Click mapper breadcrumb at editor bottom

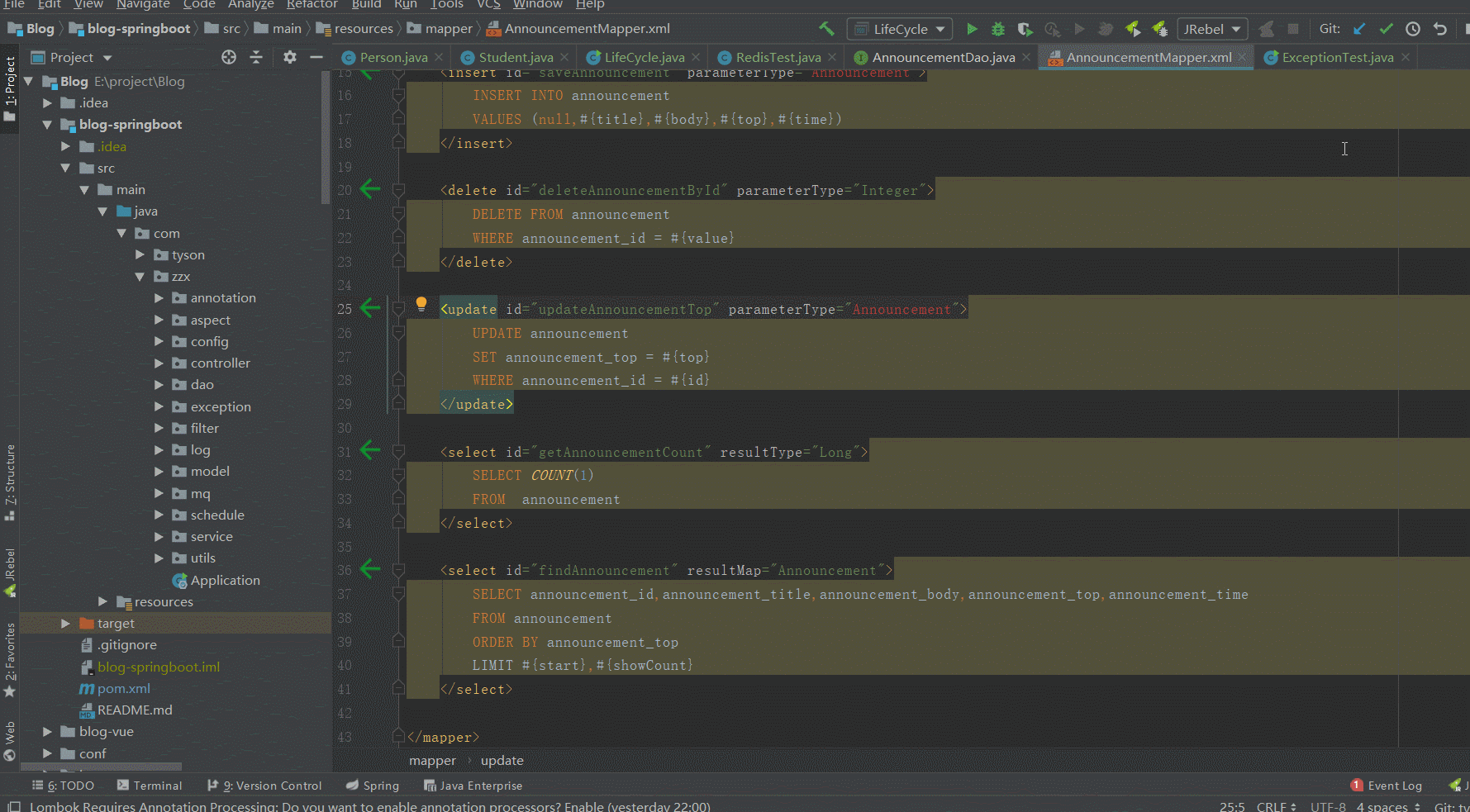(x=432, y=761)
